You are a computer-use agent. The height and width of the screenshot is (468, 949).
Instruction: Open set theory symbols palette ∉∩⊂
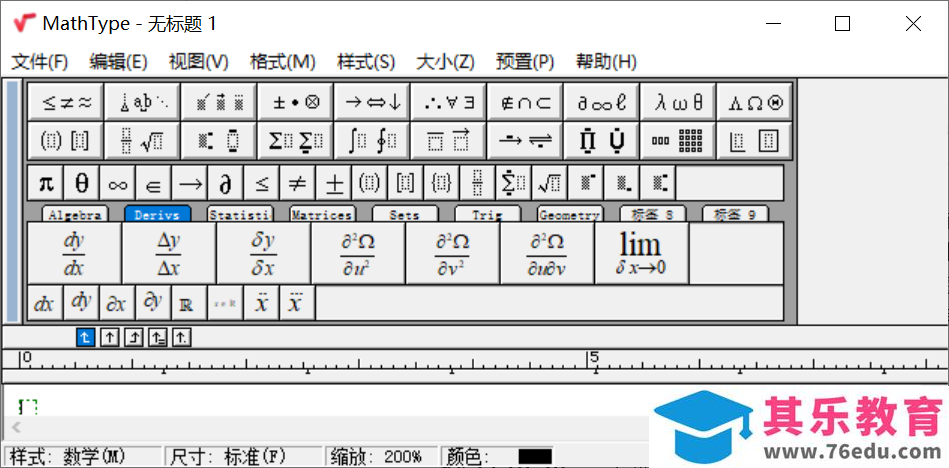pos(525,102)
